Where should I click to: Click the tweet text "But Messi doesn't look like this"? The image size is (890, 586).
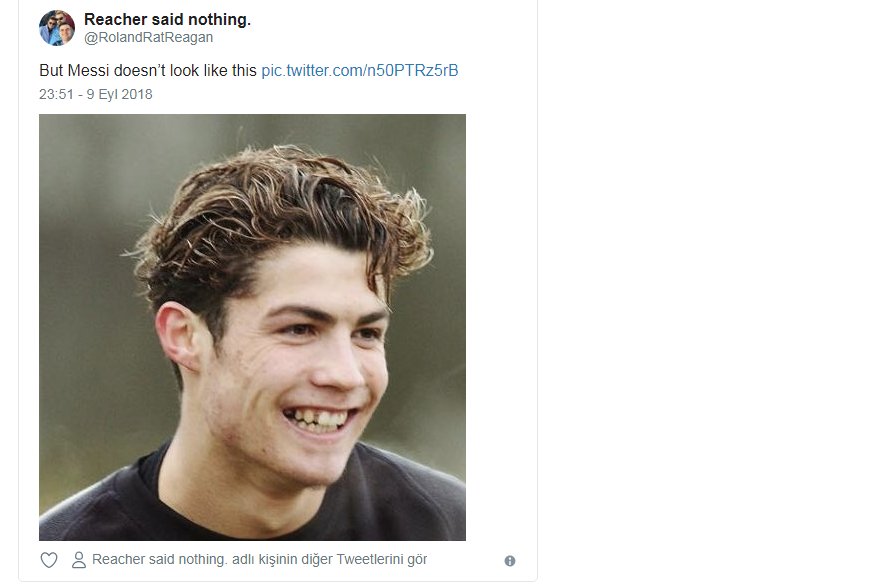click(x=148, y=71)
